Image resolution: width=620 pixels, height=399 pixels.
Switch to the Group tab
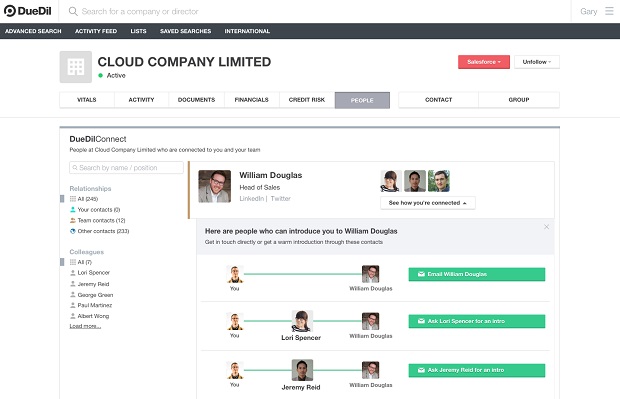(519, 100)
